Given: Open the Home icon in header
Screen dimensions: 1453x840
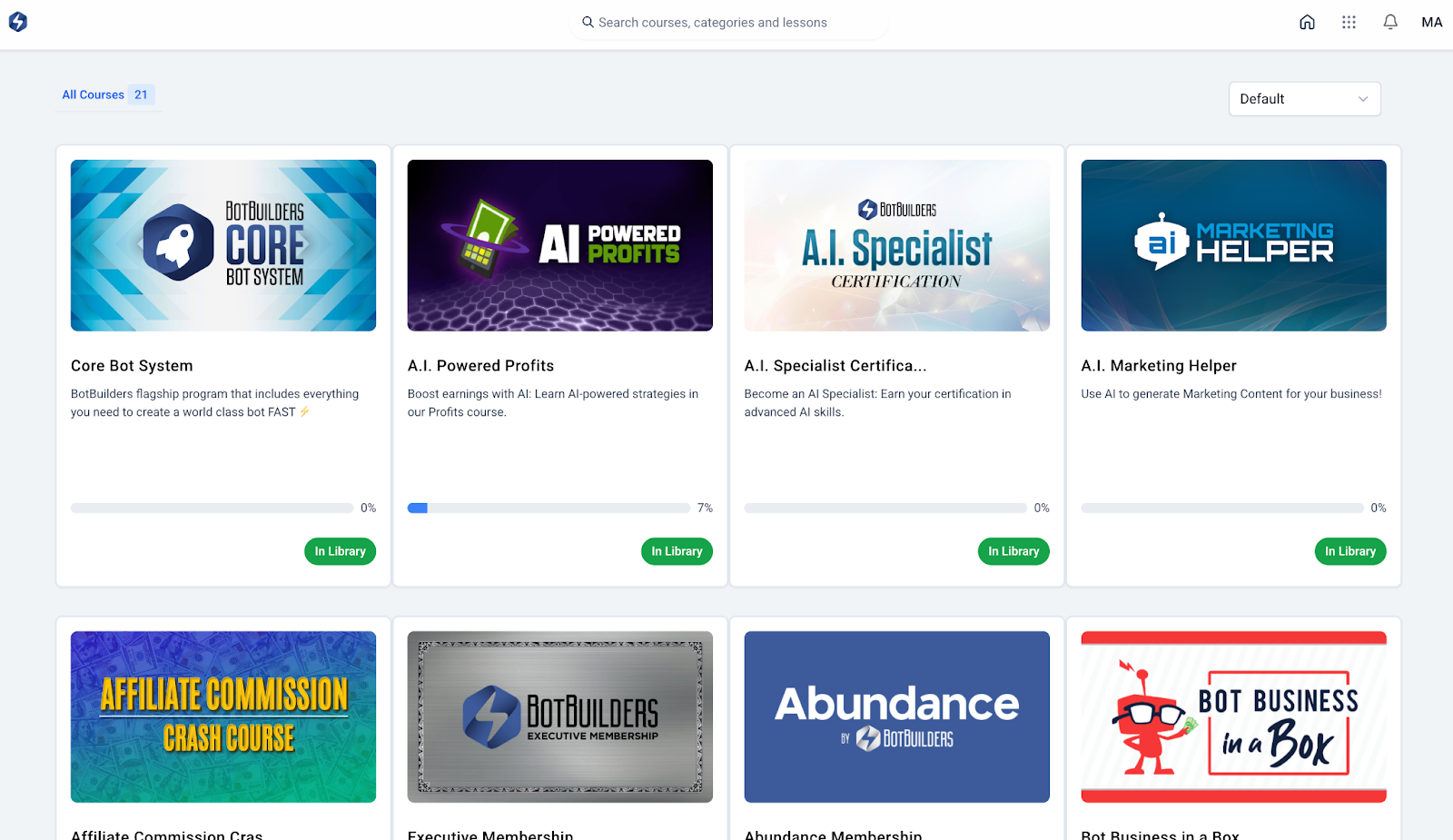Looking at the screenshot, I should [x=1307, y=22].
